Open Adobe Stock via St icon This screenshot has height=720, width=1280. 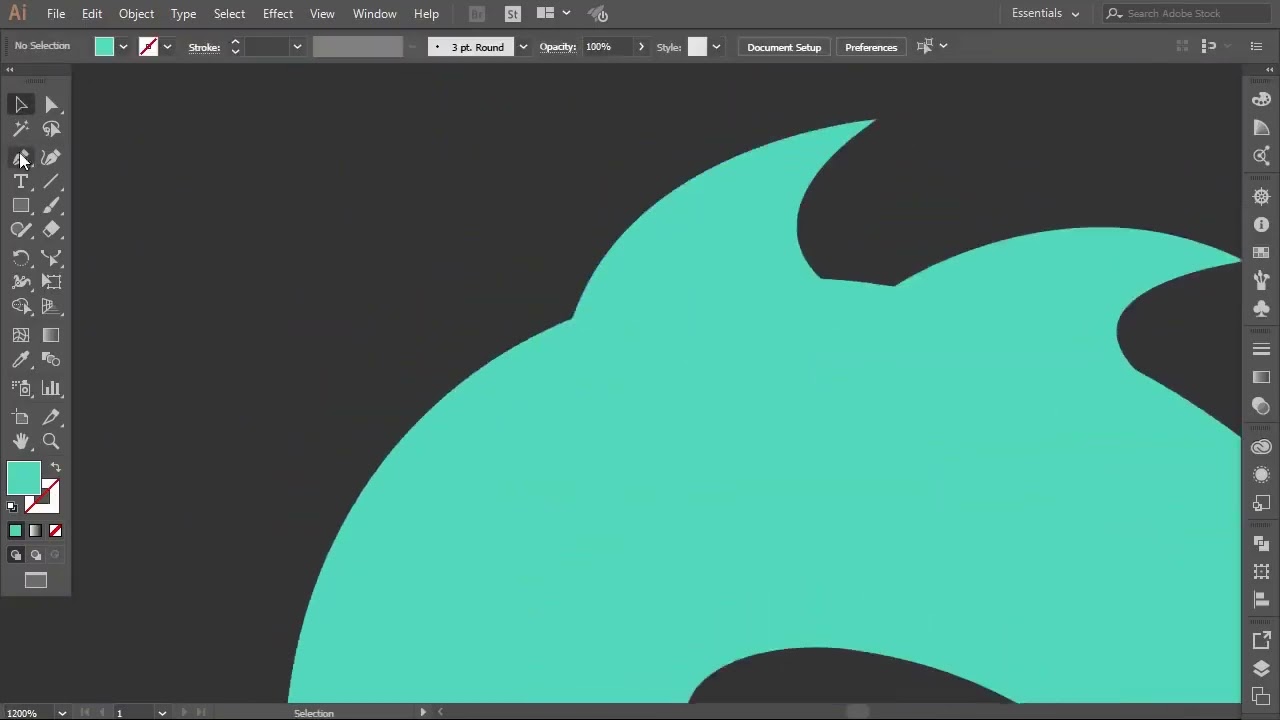[513, 14]
